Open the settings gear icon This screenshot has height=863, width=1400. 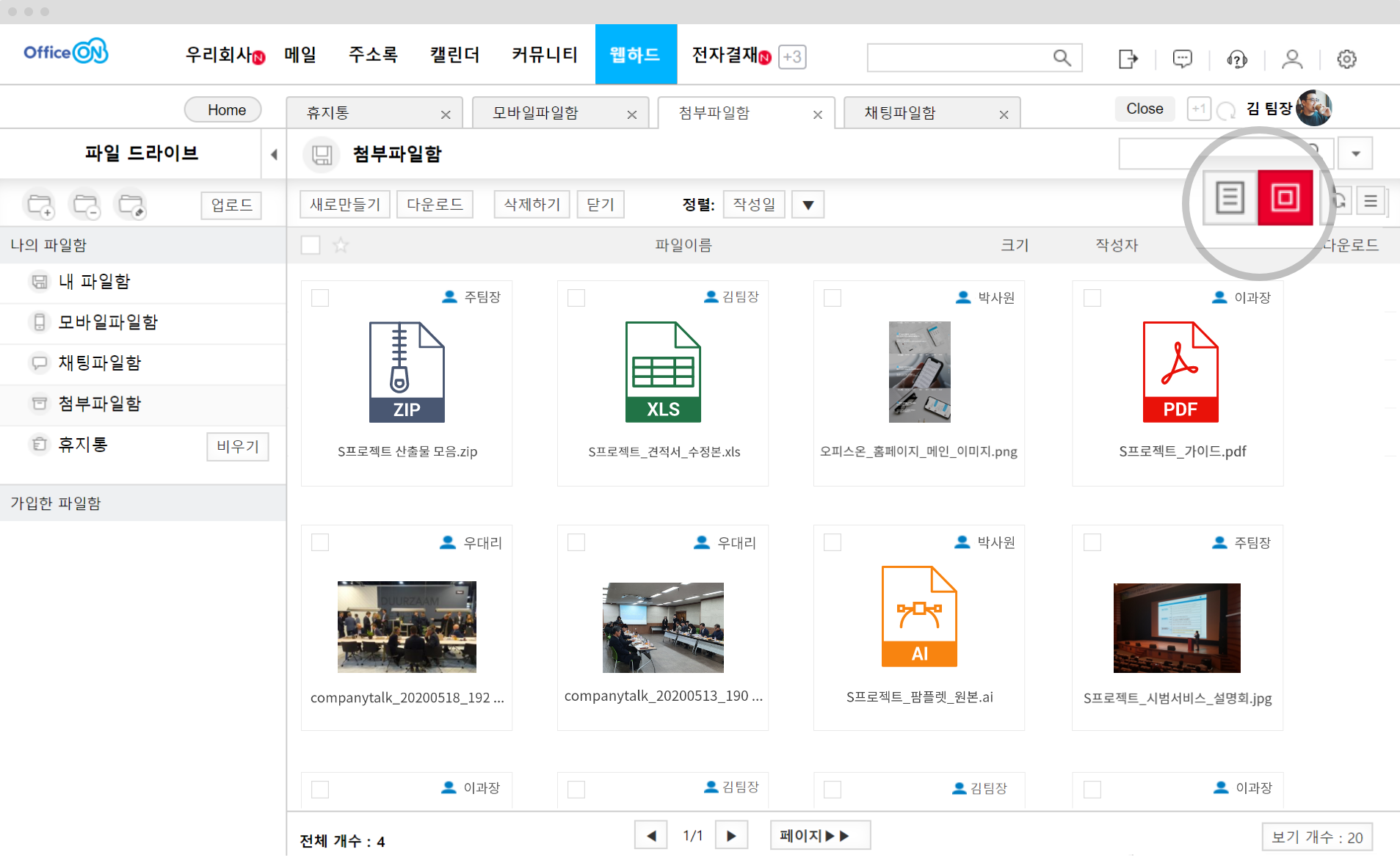pos(1346,59)
